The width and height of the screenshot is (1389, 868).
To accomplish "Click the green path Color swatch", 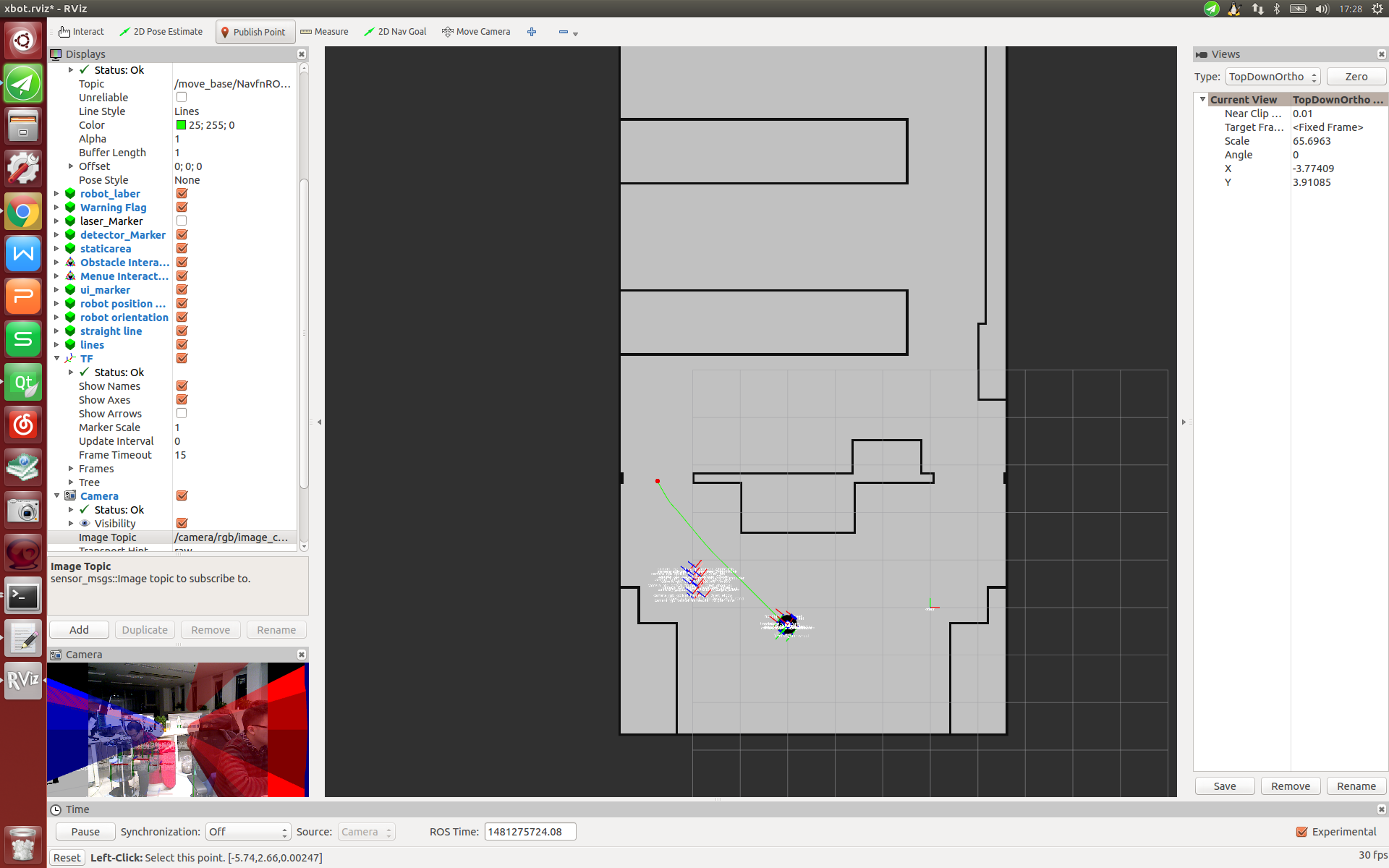I will [182, 125].
